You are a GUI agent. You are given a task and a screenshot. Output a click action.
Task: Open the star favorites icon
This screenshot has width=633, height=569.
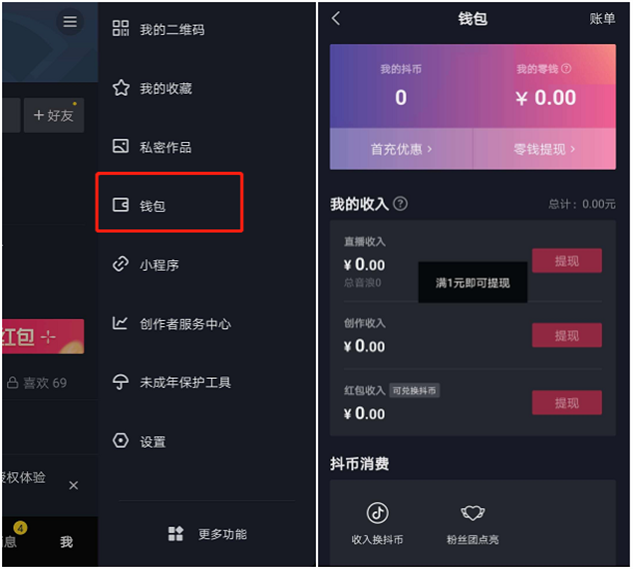[x=121, y=88]
